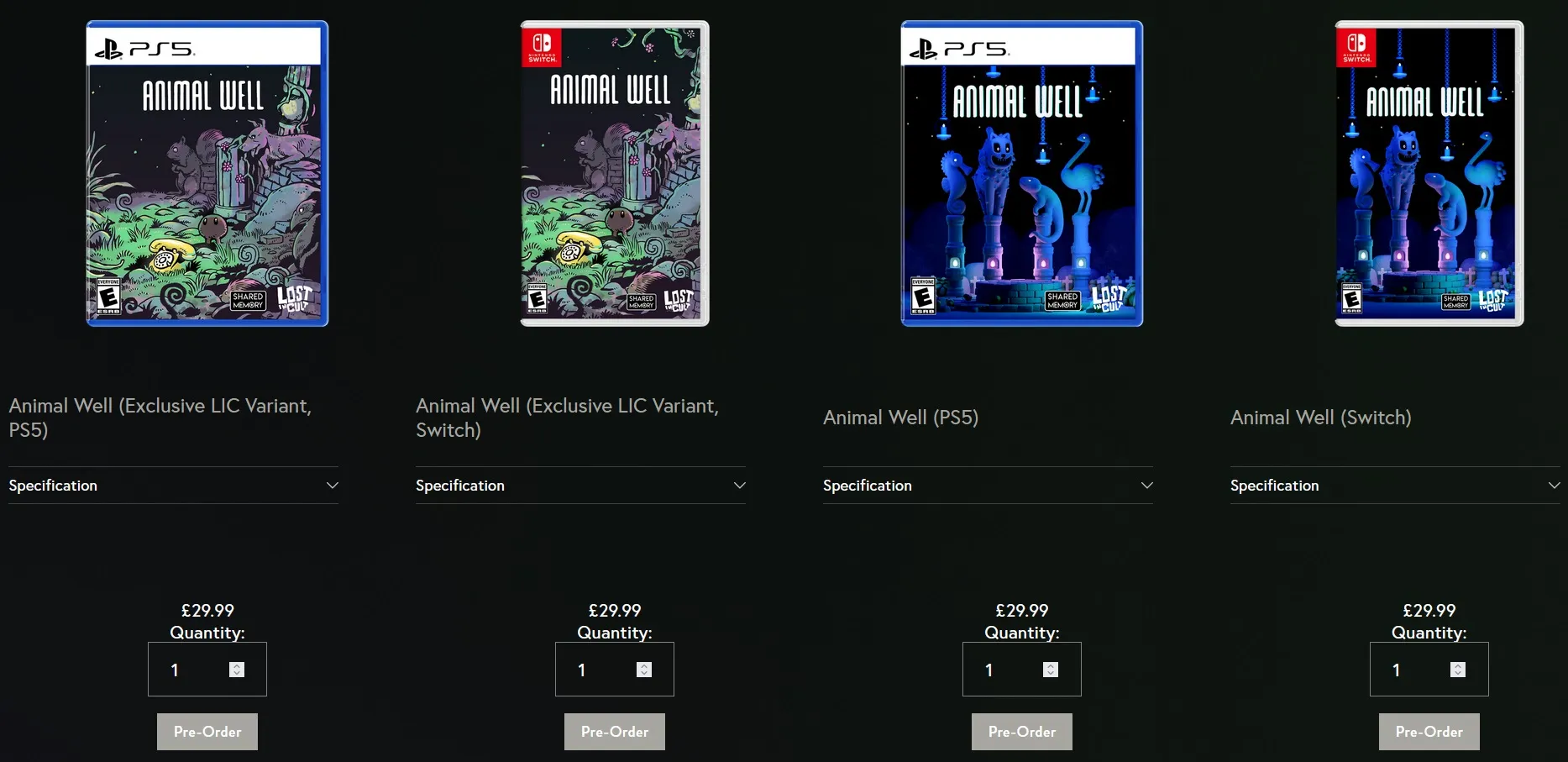Open the Animal Well LIC Variant Switch cover image

pos(615,173)
